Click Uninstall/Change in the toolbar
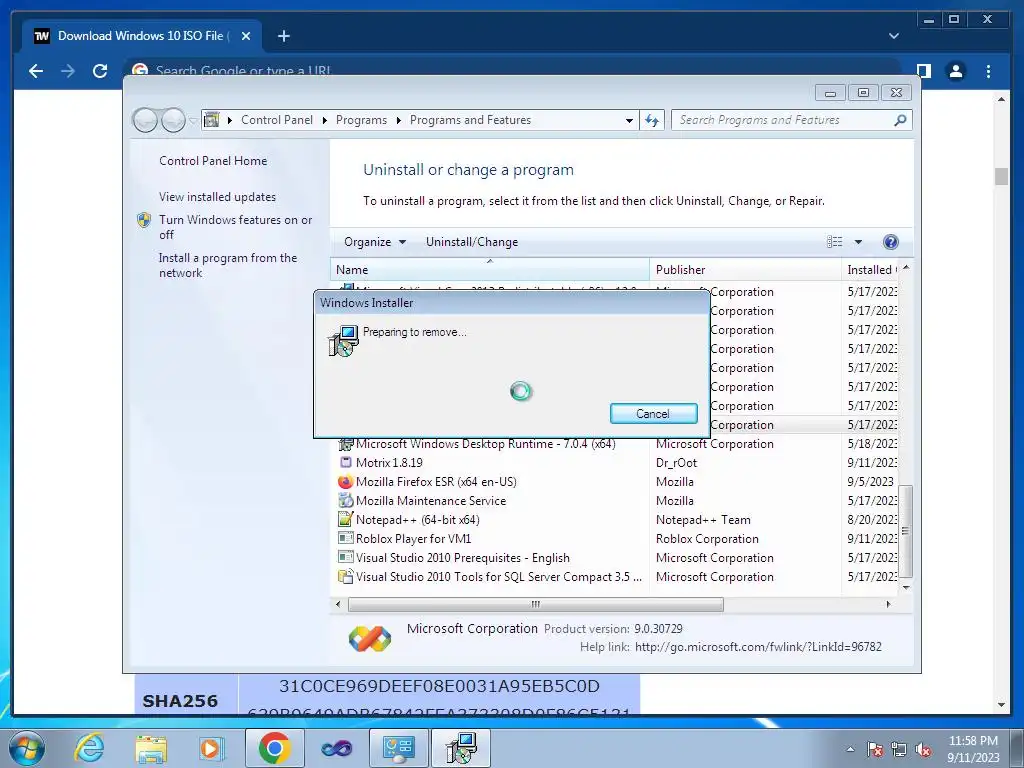 (472, 242)
